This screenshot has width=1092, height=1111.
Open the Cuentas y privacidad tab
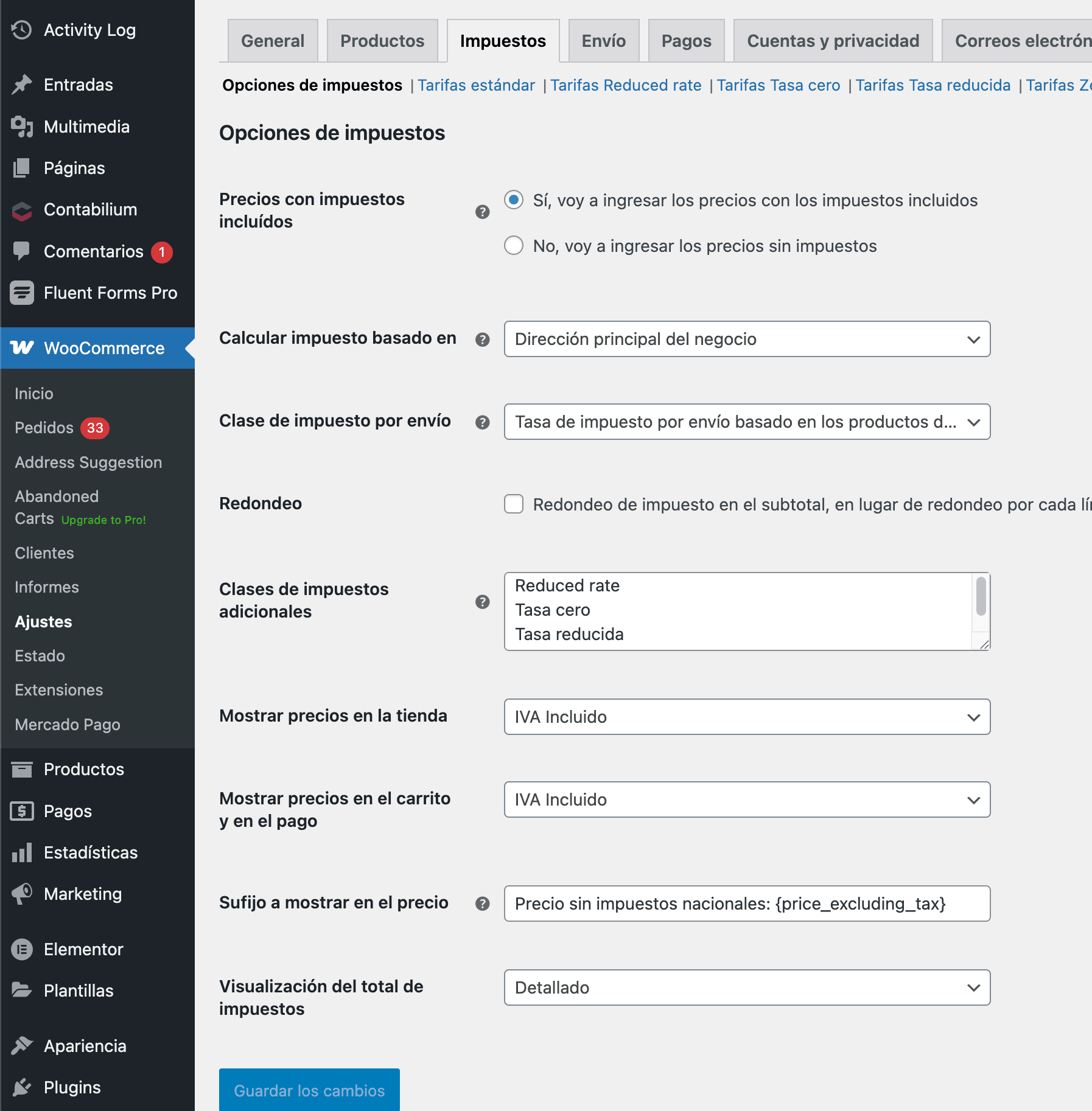click(833, 40)
